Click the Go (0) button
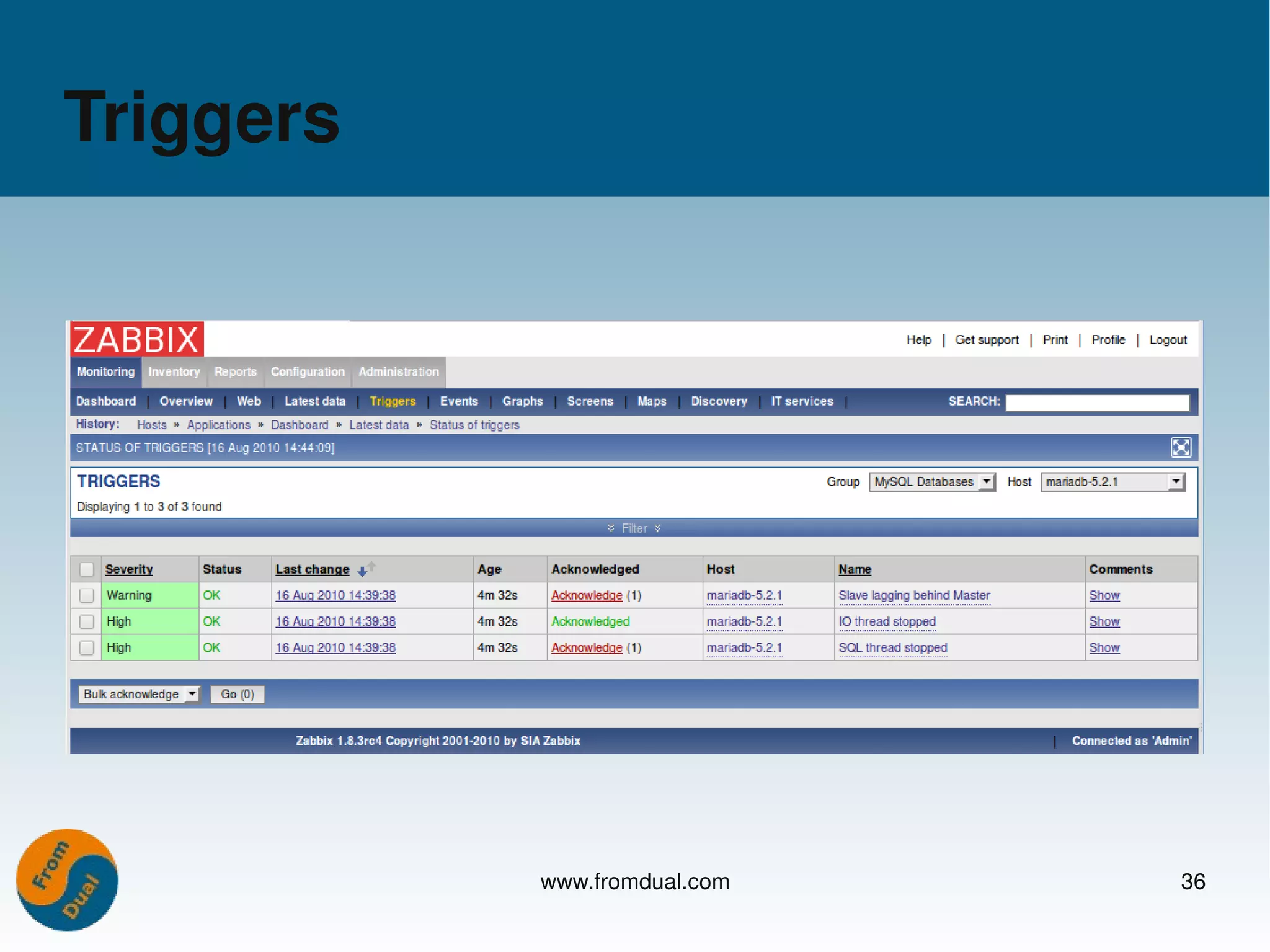 (x=238, y=694)
